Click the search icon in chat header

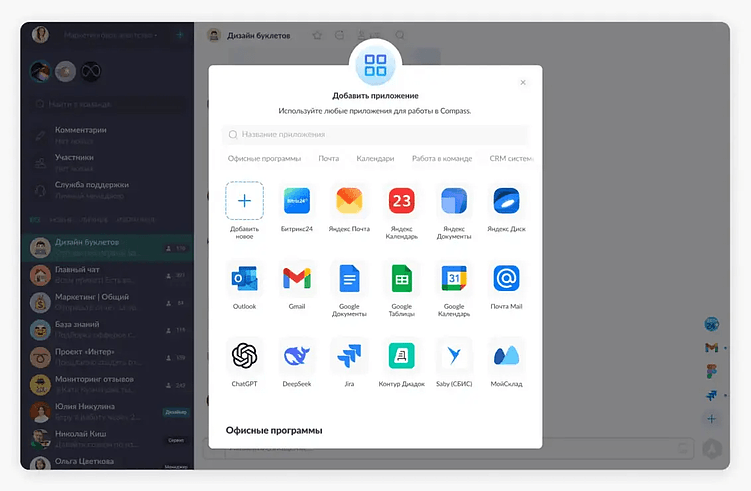(400, 35)
